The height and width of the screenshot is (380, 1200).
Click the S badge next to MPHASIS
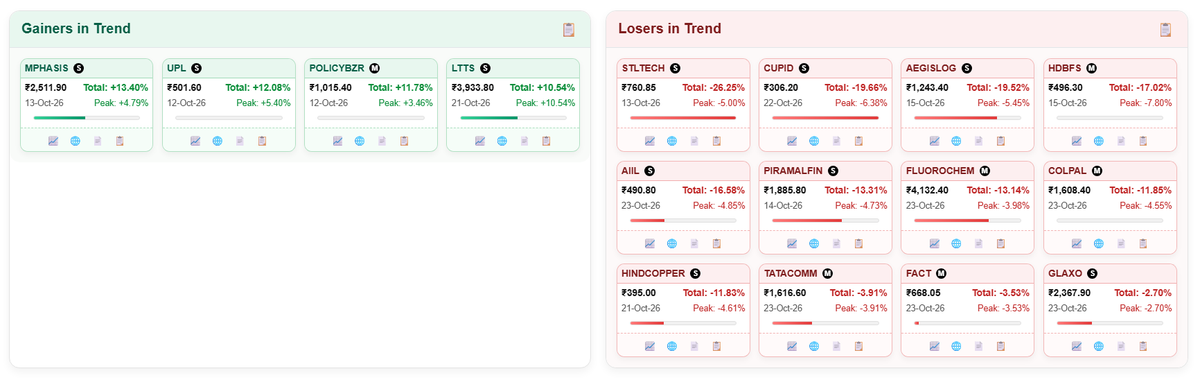pyautogui.click(x=79, y=68)
